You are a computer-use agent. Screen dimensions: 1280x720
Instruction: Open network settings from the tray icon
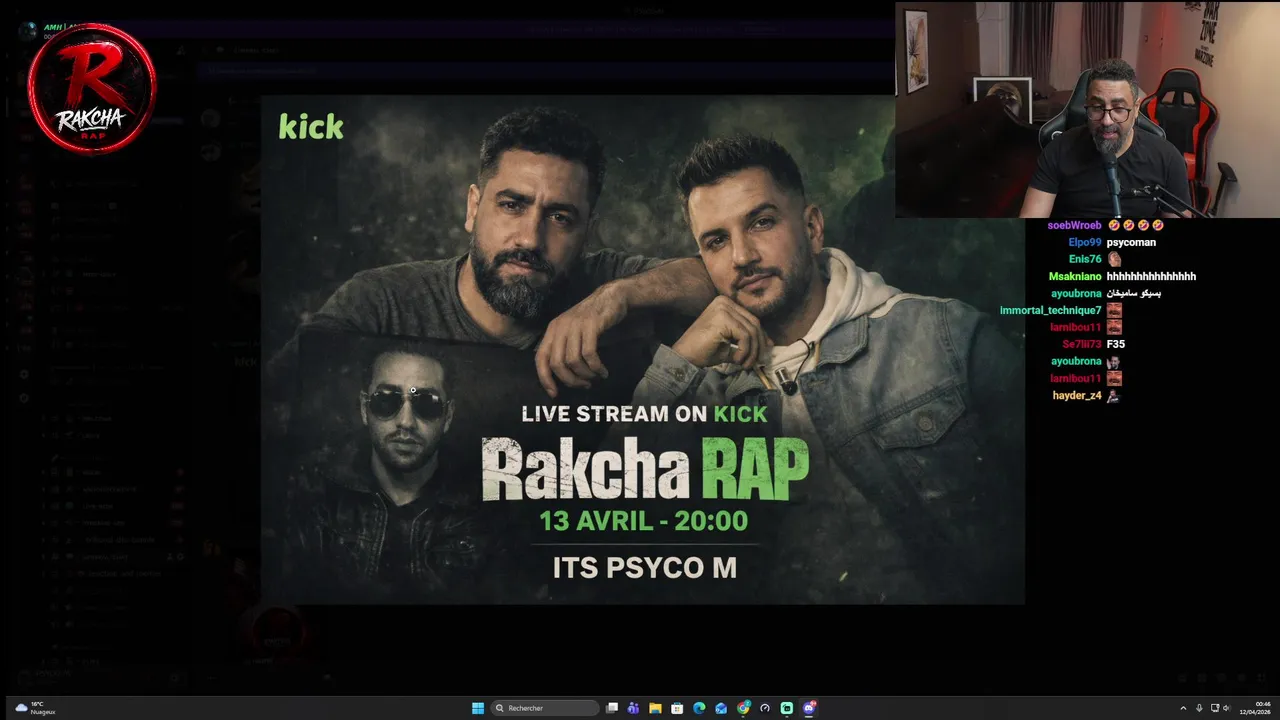tap(1215, 708)
